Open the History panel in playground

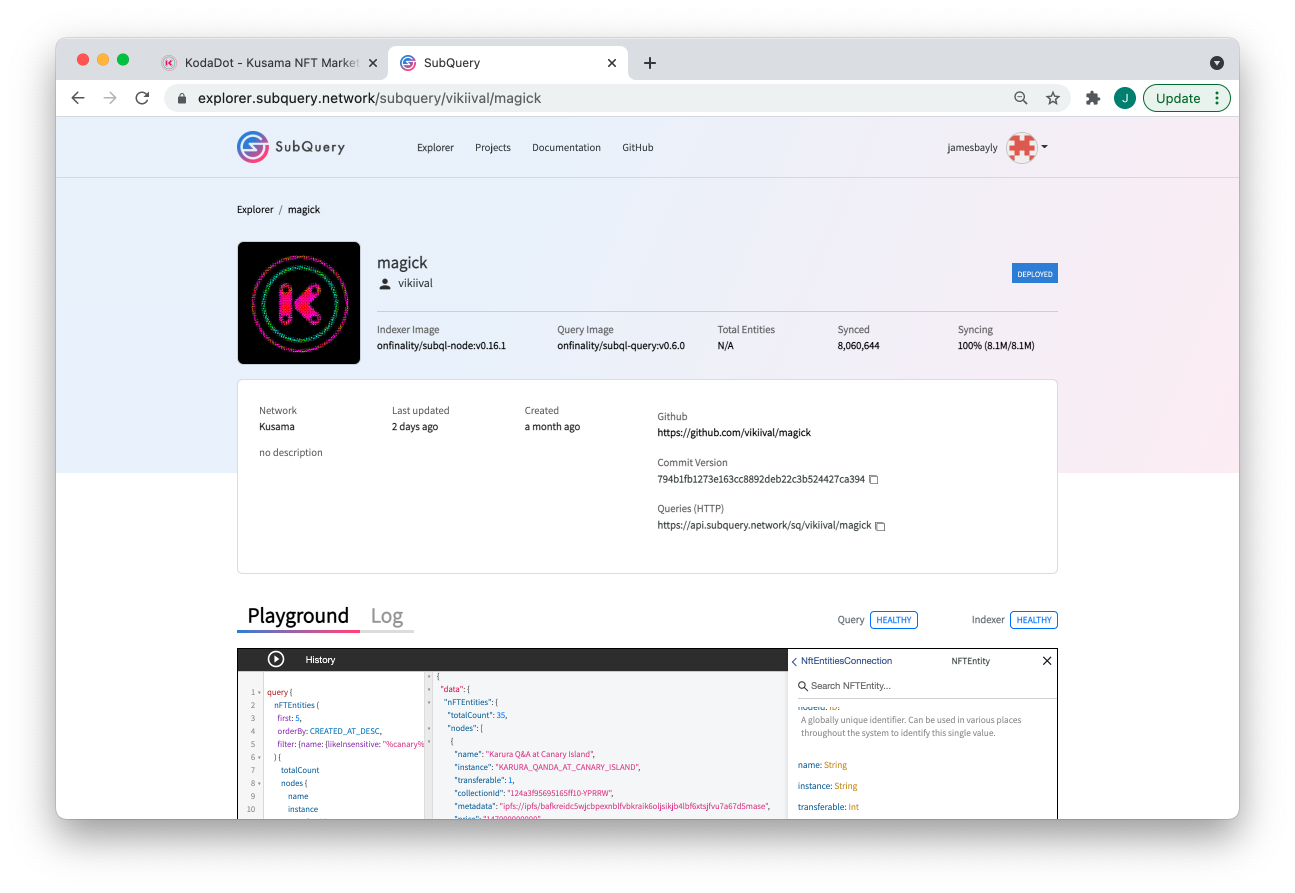click(x=320, y=660)
